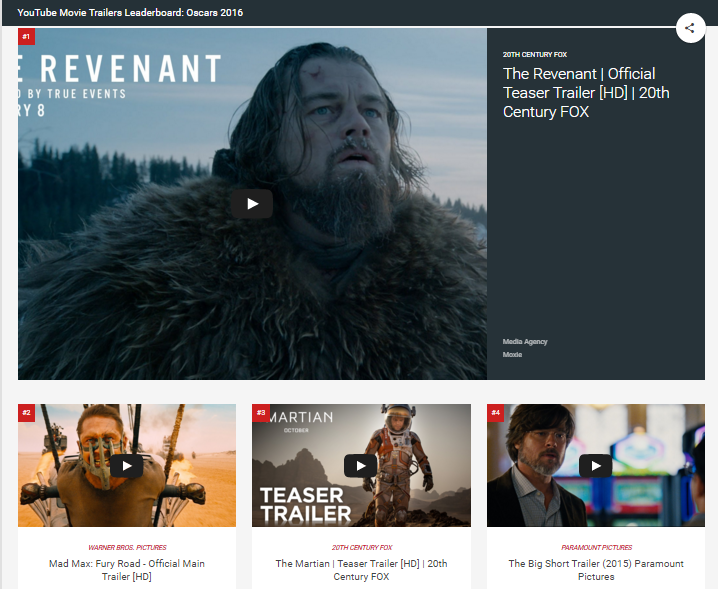Image resolution: width=718 pixels, height=589 pixels.
Task: Play The Martian teaser trailer video
Action: (360, 465)
